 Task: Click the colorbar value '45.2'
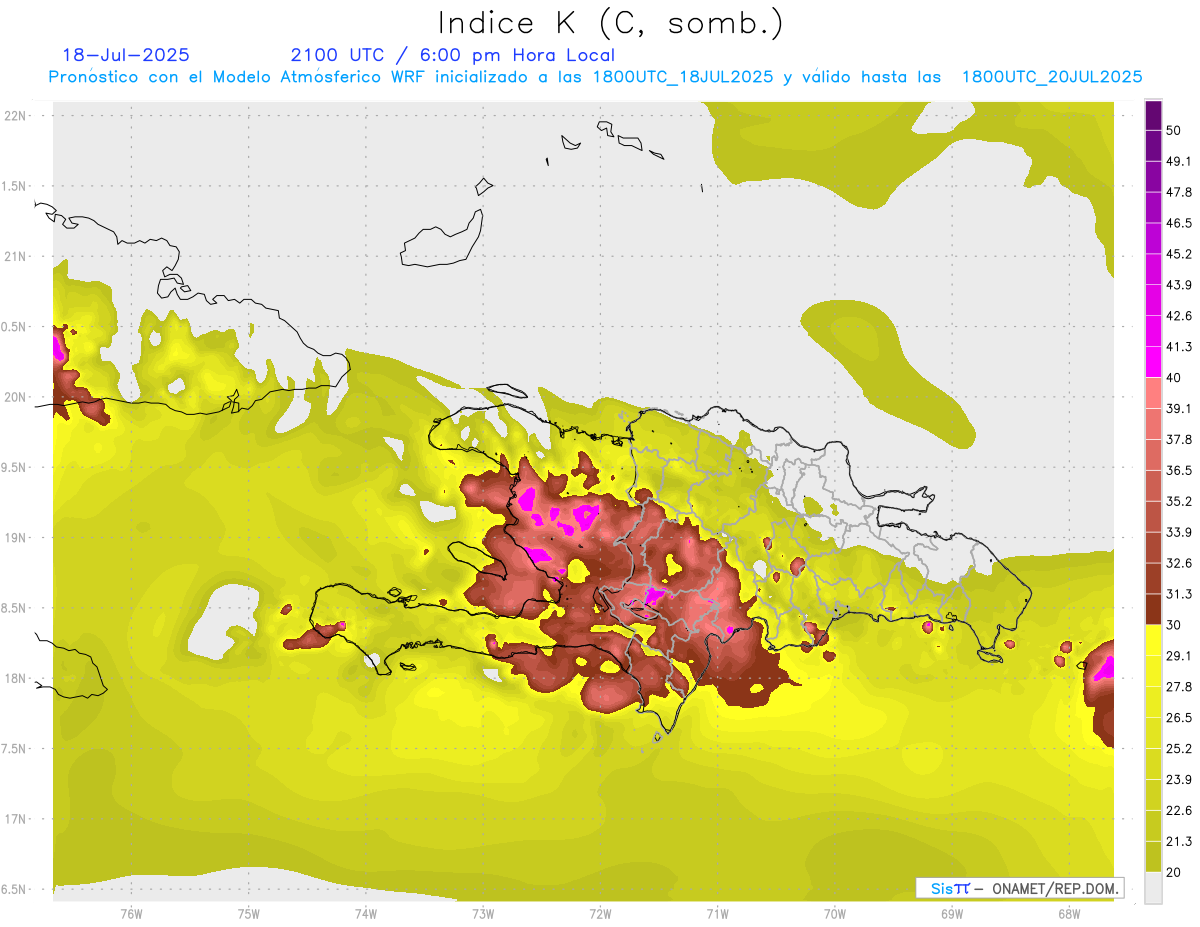1179,255
